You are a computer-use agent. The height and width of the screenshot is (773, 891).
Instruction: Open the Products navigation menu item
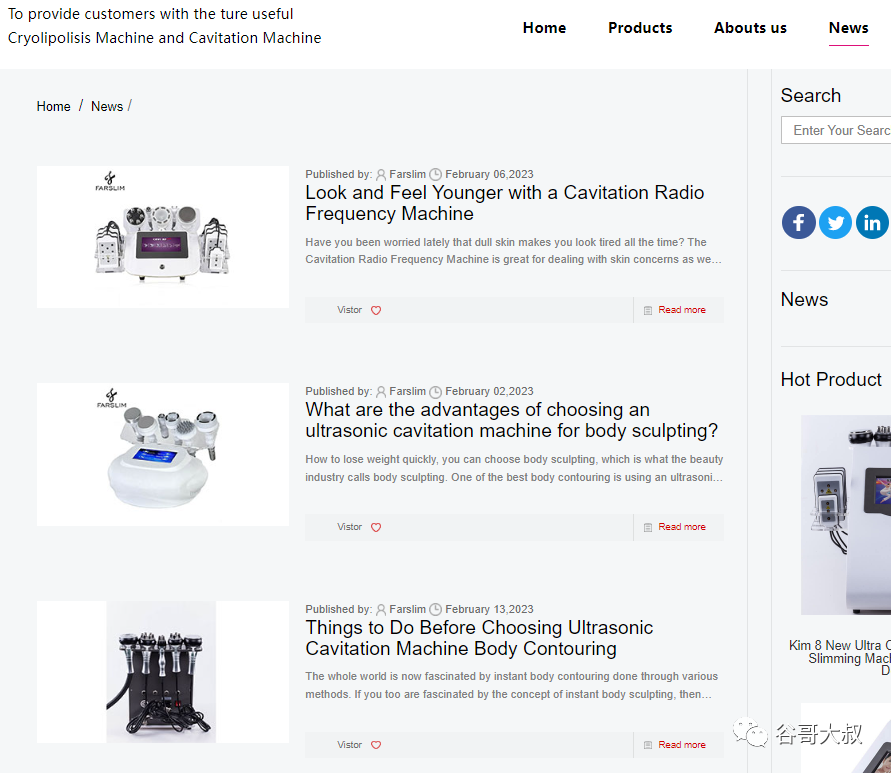click(x=640, y=28)
